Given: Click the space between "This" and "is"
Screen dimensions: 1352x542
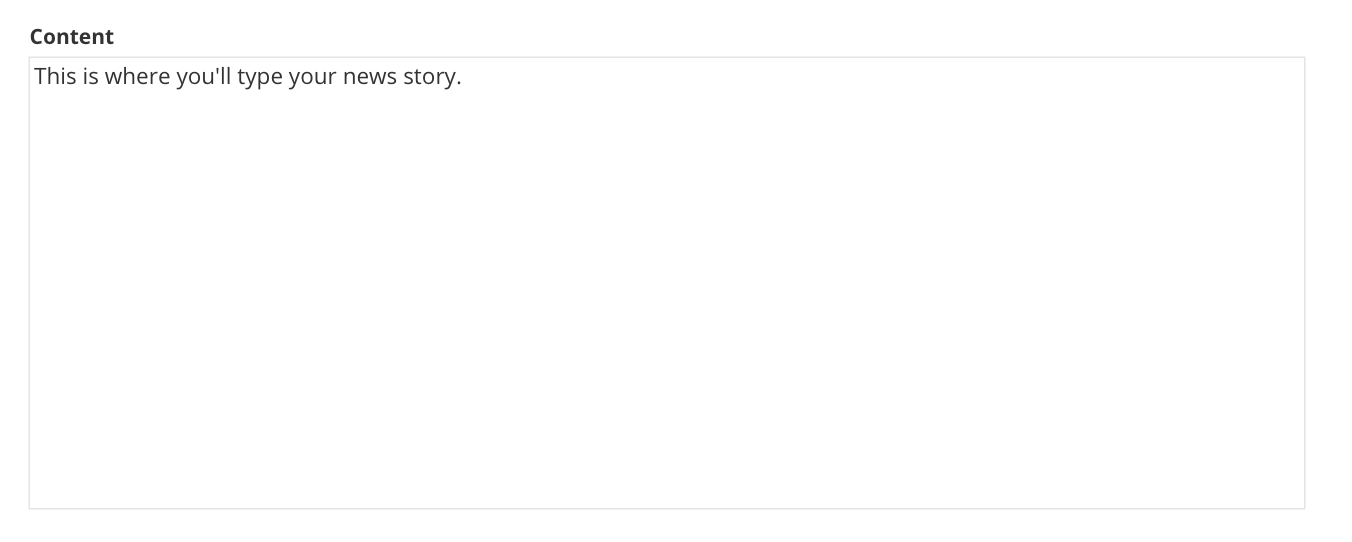Looking at the screenshot, I should 80,77.
